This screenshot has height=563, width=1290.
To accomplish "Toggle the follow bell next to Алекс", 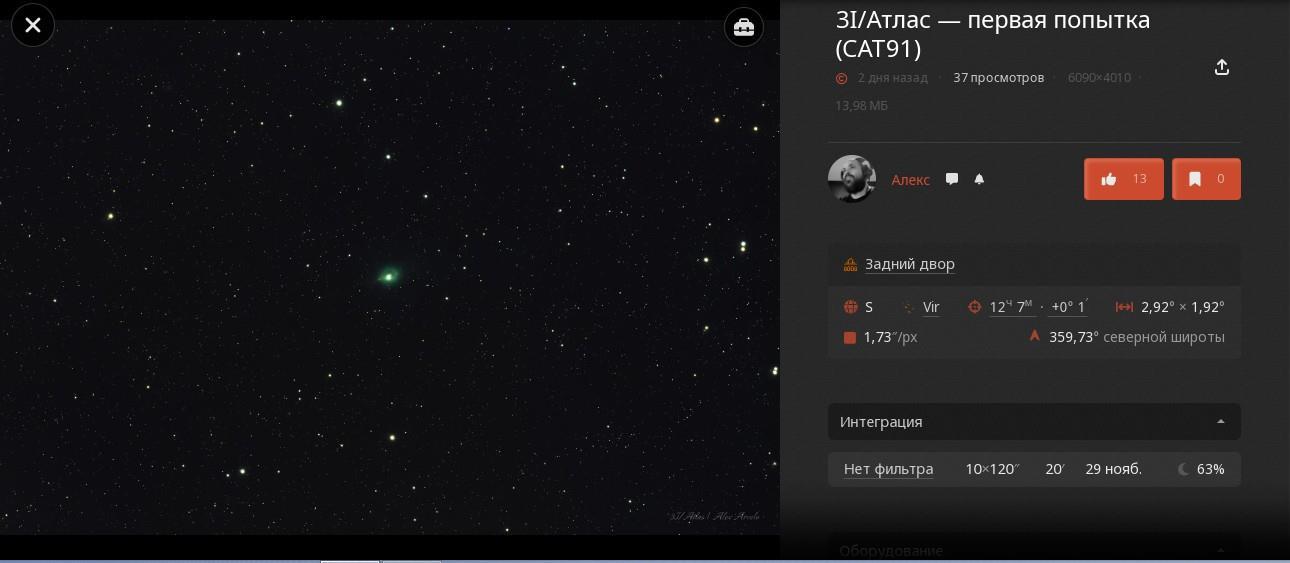I will (x=980, y=179).
